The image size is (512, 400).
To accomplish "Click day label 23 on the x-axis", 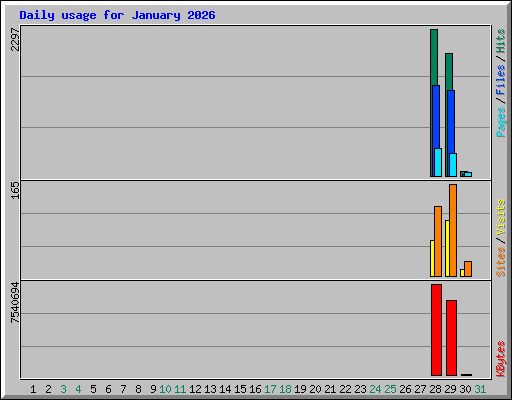I will (360, 389).
